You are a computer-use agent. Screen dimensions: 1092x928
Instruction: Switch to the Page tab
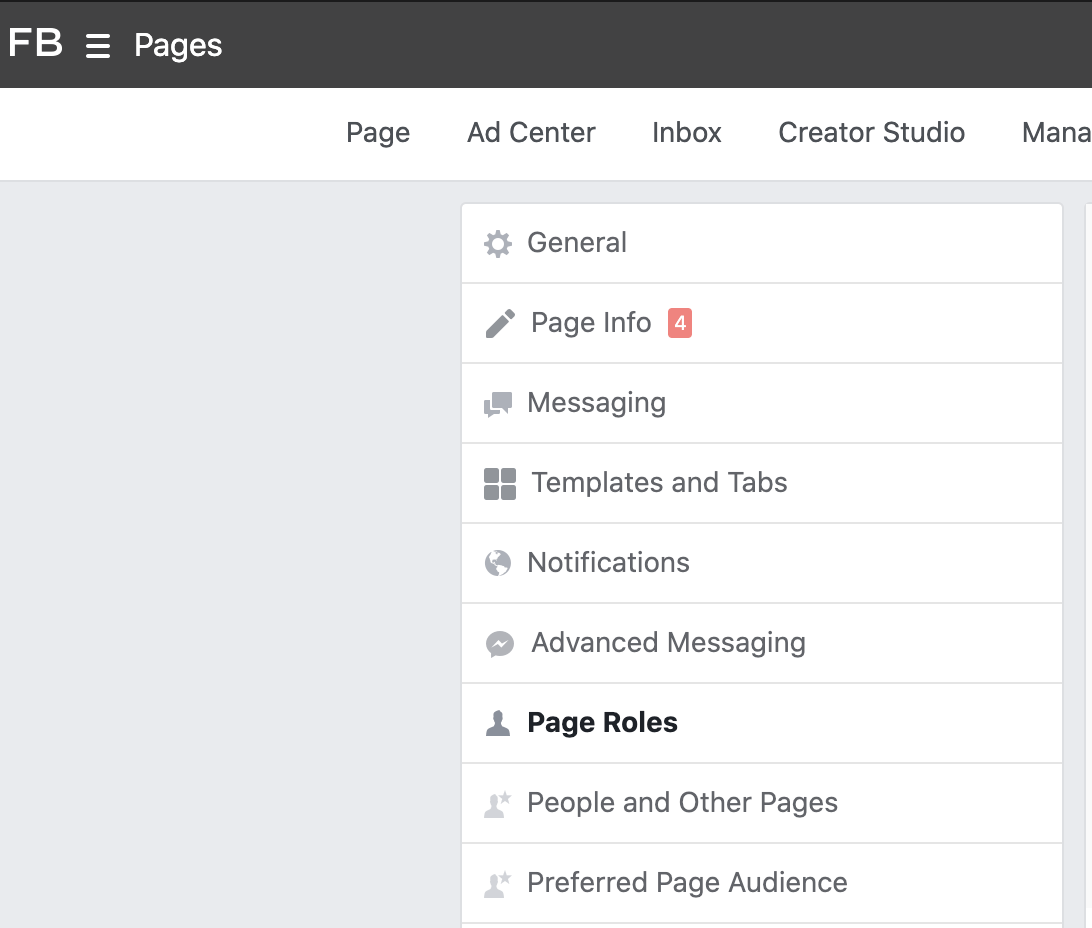click(x=378, y=133)
